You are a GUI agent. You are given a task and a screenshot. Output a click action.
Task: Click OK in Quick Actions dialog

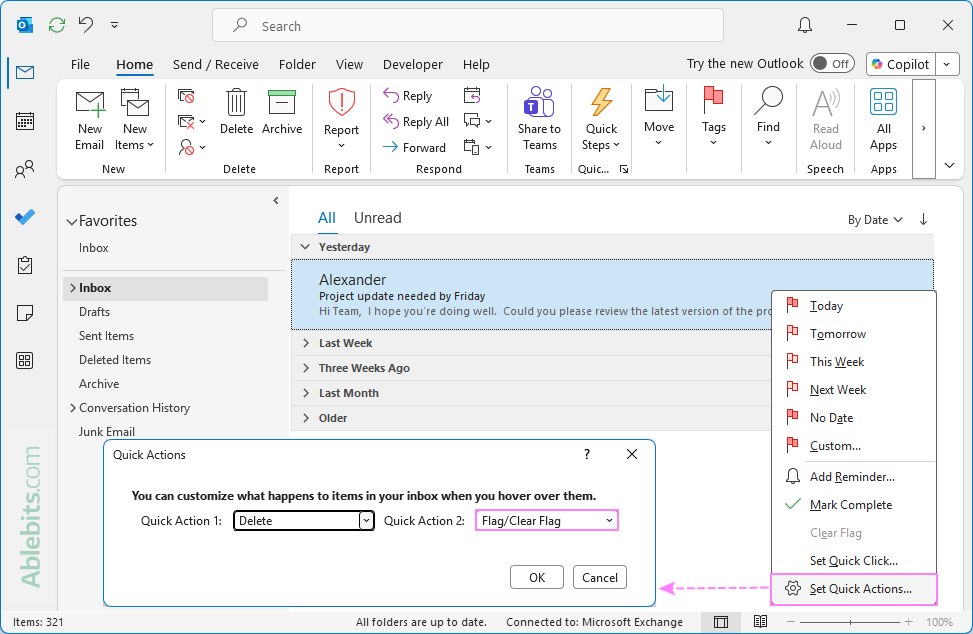click(x=537, y=578)
